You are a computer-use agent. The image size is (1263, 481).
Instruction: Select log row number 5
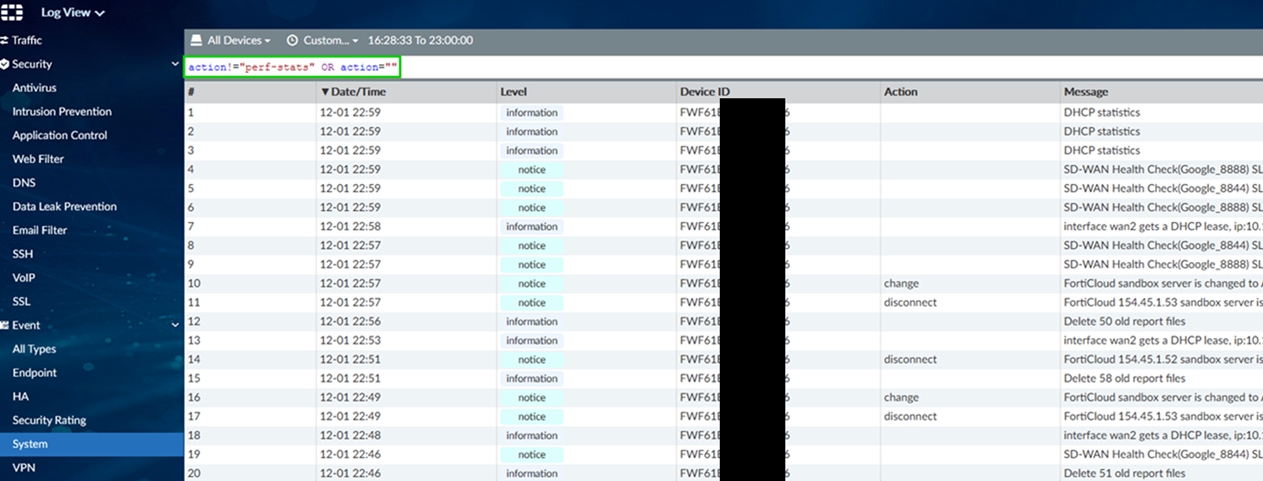point(191,189)
